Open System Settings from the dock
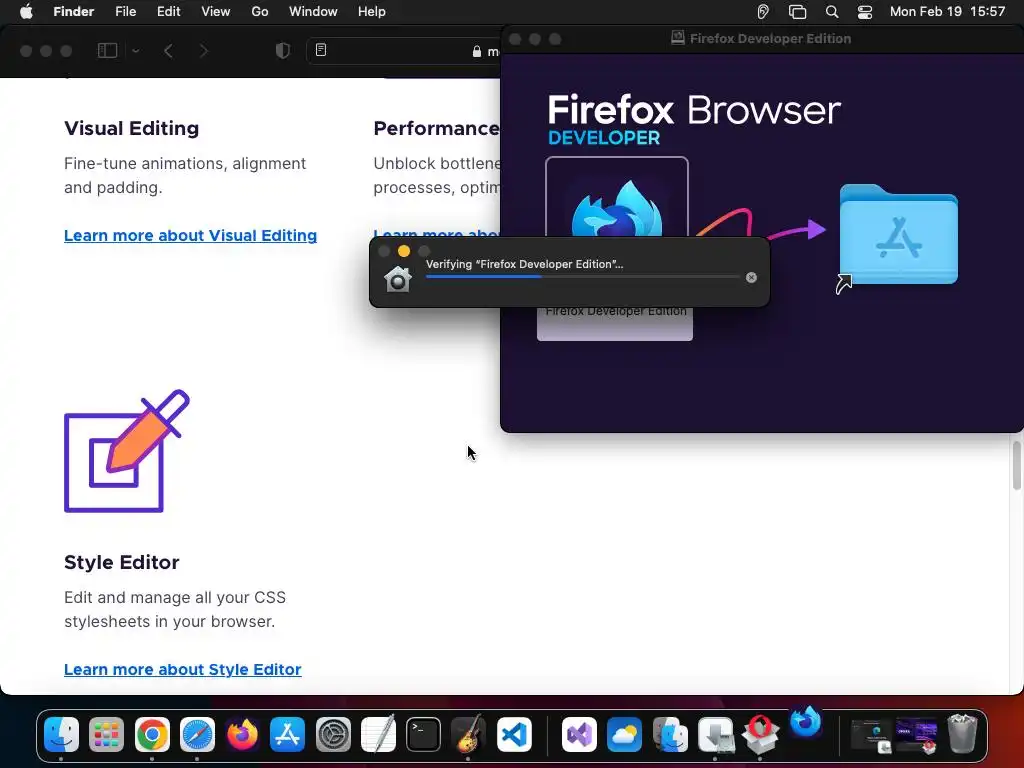The height and width of the screenshot is (768, 1024). [x=333, y=735]
